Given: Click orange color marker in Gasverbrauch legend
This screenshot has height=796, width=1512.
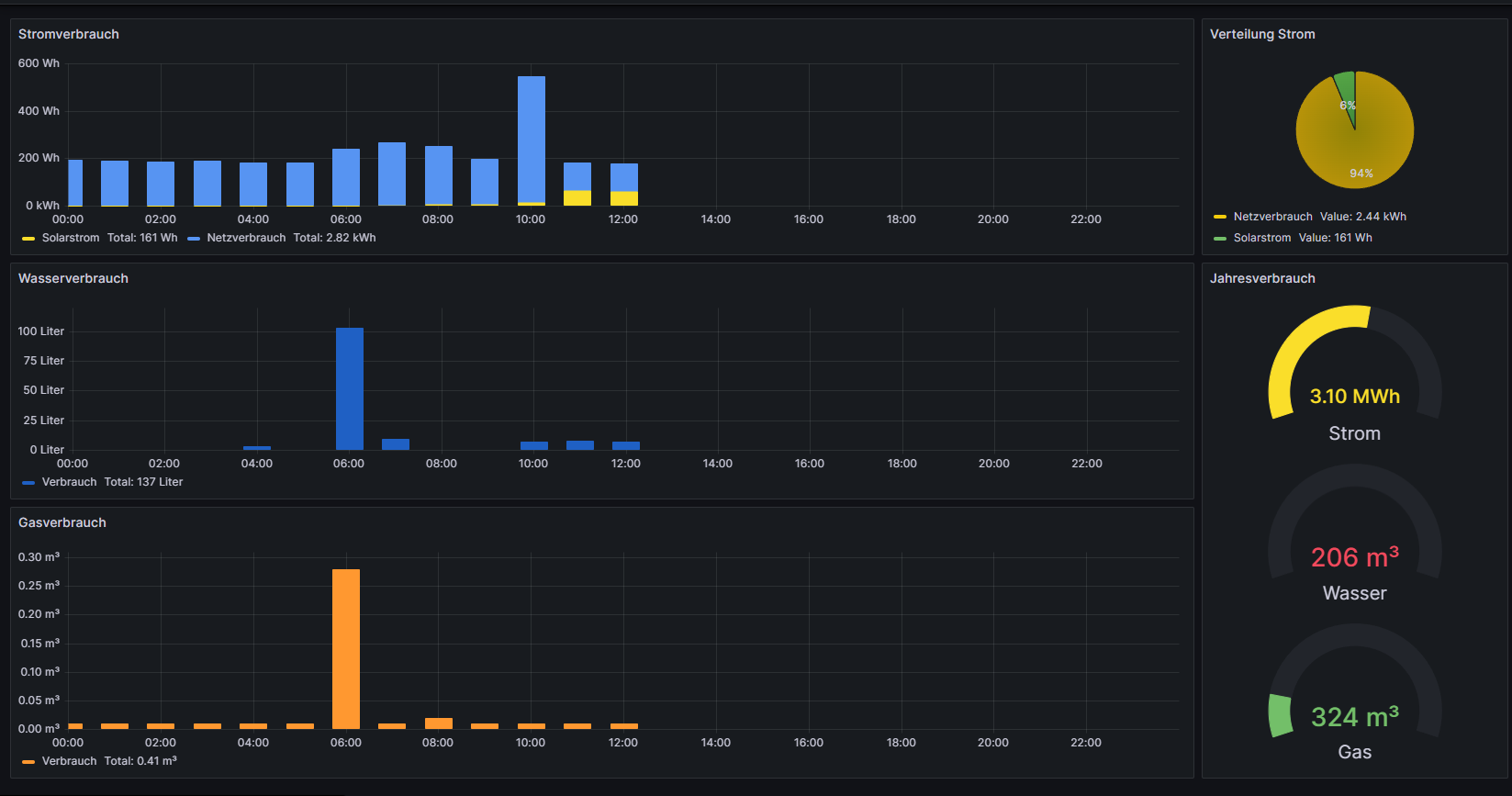Looking at the screenshot, I should tap(28, 762).
